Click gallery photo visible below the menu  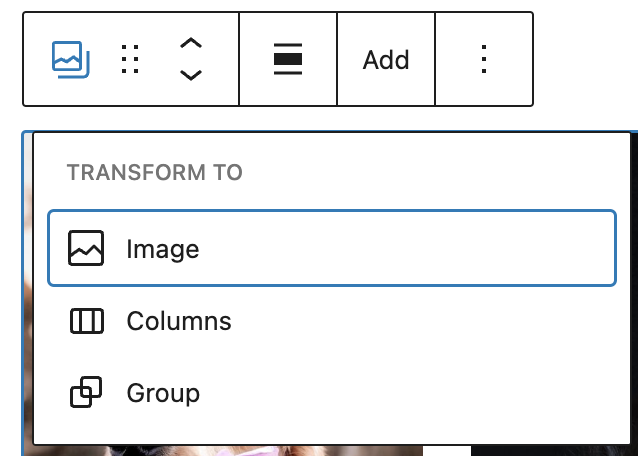click(x=250, y=450)
